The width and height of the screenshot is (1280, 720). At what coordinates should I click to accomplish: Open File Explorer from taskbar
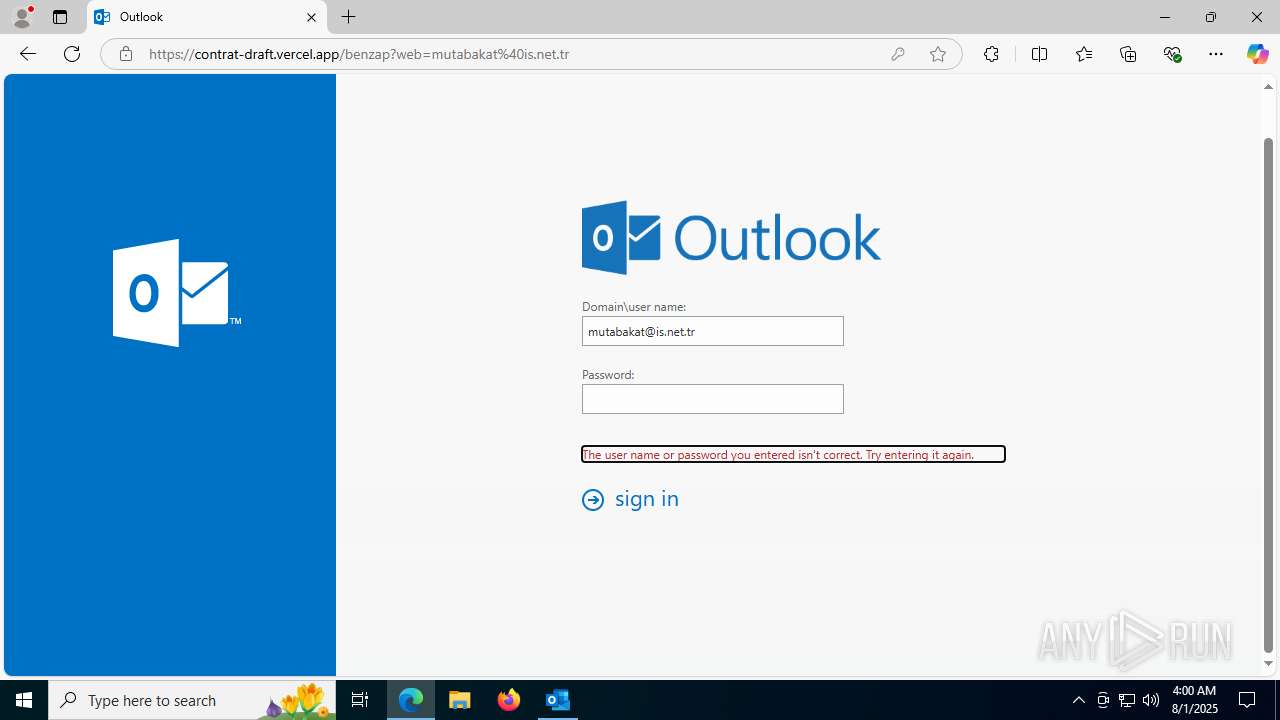[x=460, y=700]
